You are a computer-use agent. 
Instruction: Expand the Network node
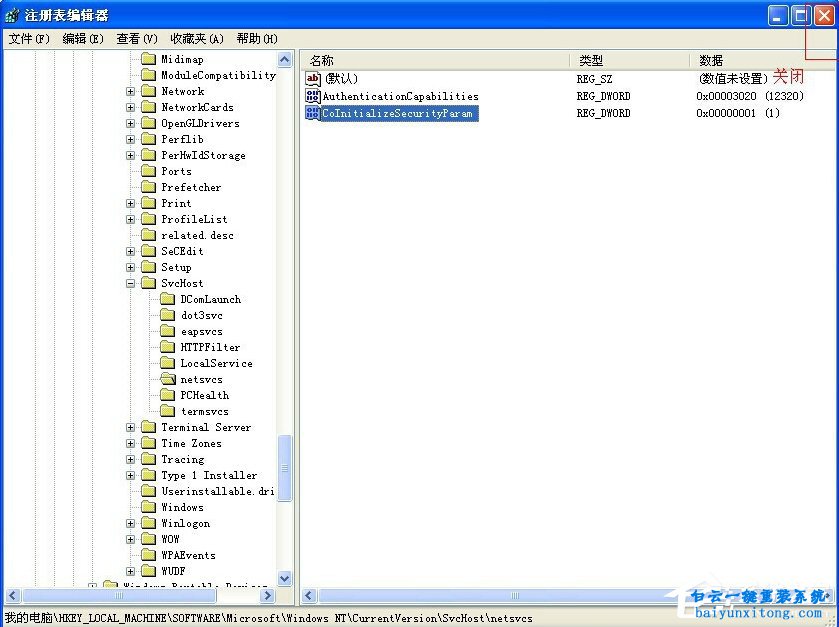tap(131, 91)
